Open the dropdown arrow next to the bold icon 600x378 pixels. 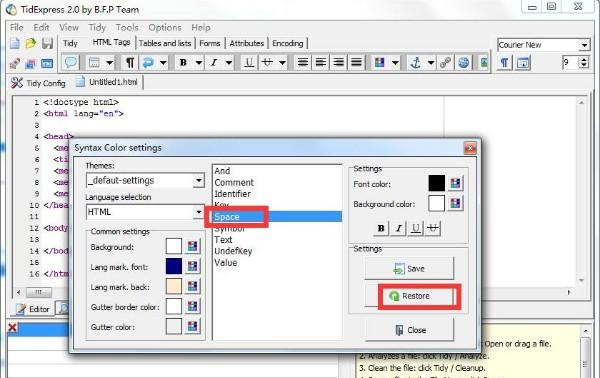(199, 62)
